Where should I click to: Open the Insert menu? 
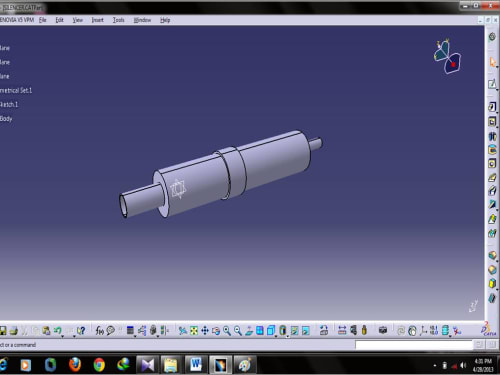click(x=97, y=20)
